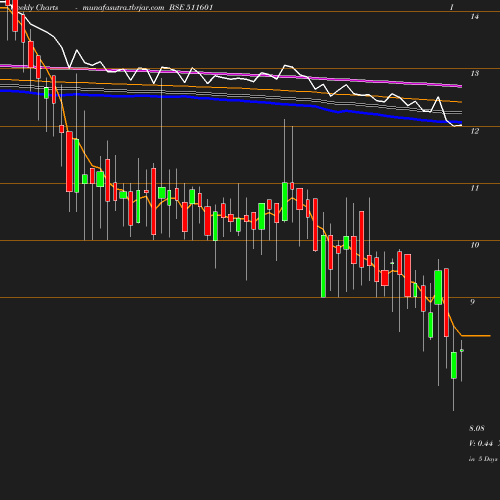Click the price axis label 13
This screenshot has width=500, height=500.
tap(475, 73)
